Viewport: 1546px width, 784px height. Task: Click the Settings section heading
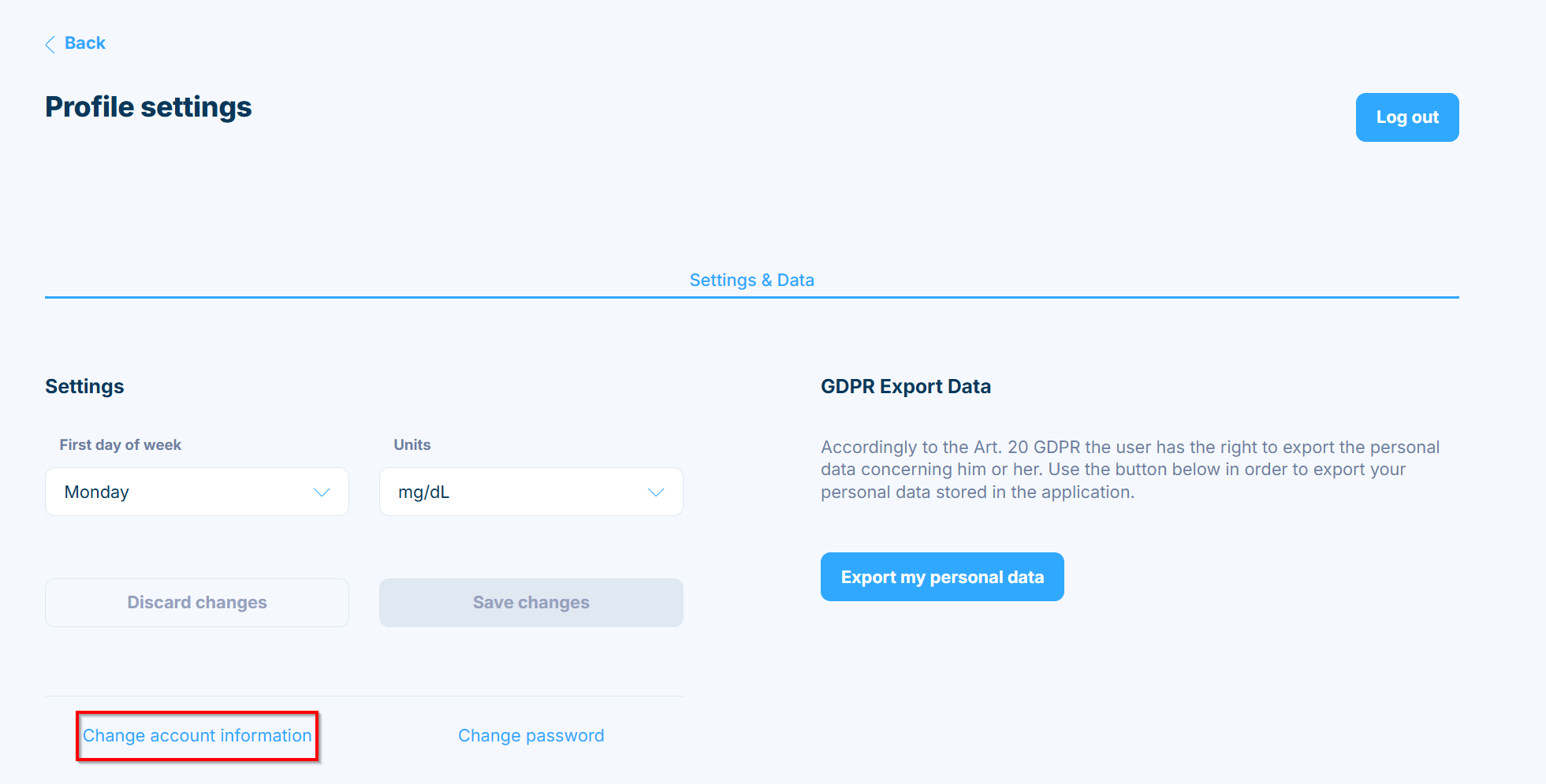coord(84,386)
